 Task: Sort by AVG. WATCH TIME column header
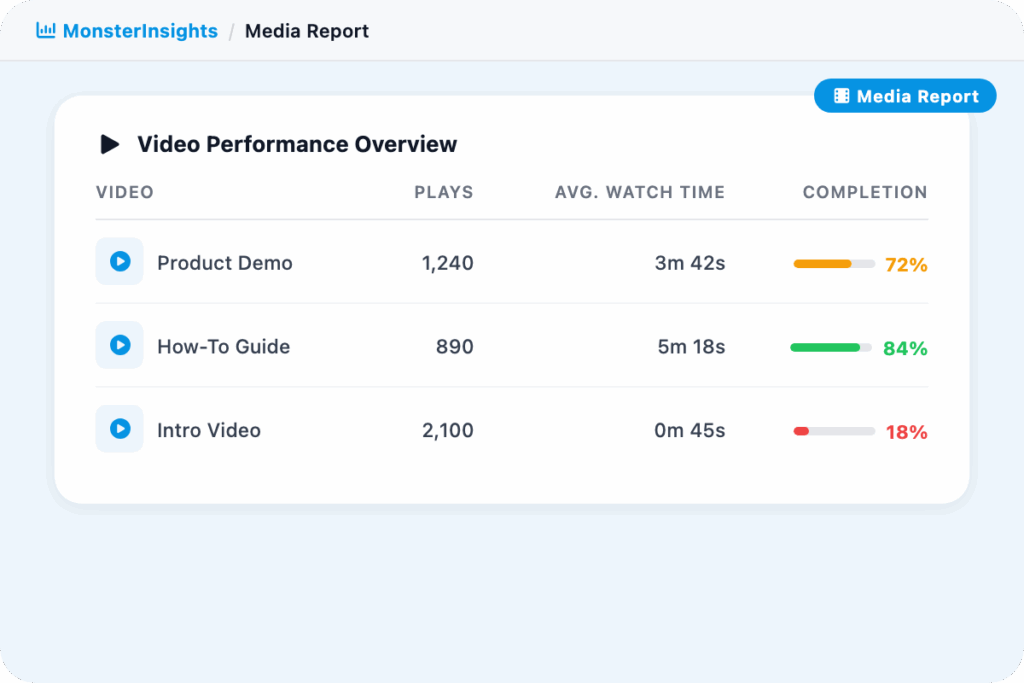coord(640,192)
